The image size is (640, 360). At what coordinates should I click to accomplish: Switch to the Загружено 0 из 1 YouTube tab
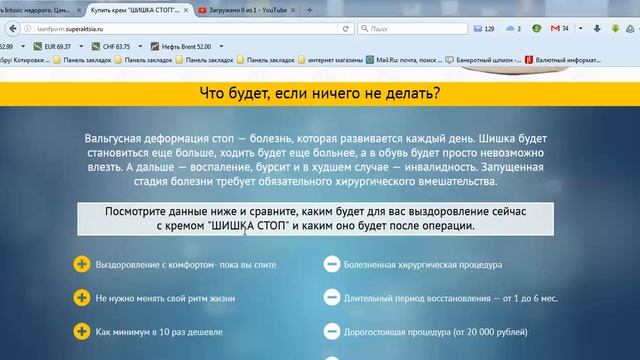click(247, 10)
